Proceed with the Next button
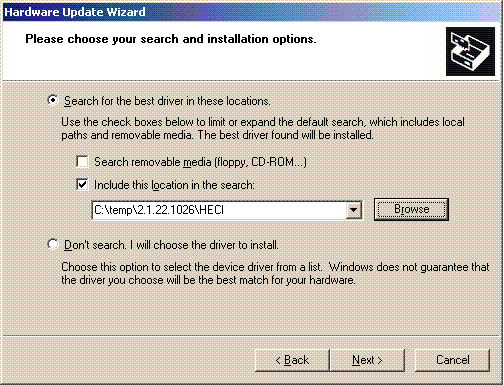 [x=367, y=360]
